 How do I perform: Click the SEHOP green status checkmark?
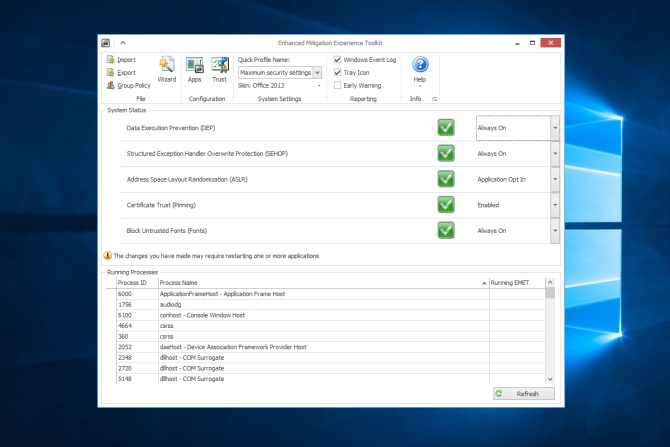pos(446,153)
